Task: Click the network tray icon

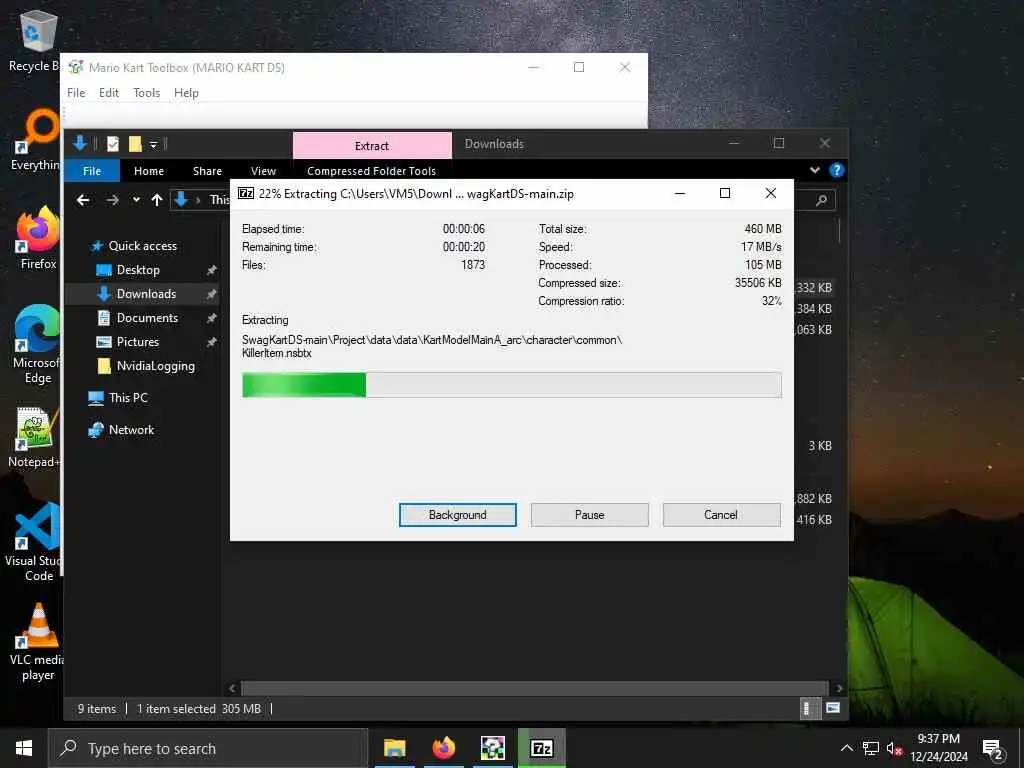Action: [x=871, y=748]
